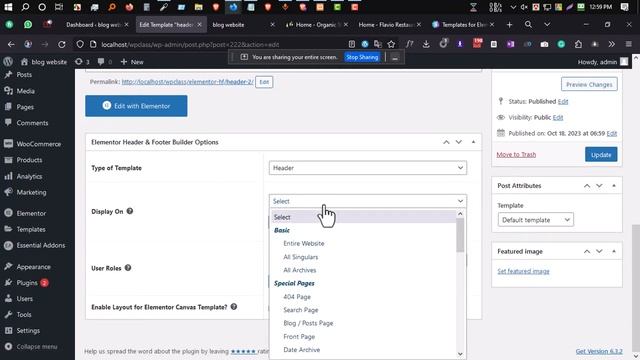Open the Media sidebar menu

point(25,91)
